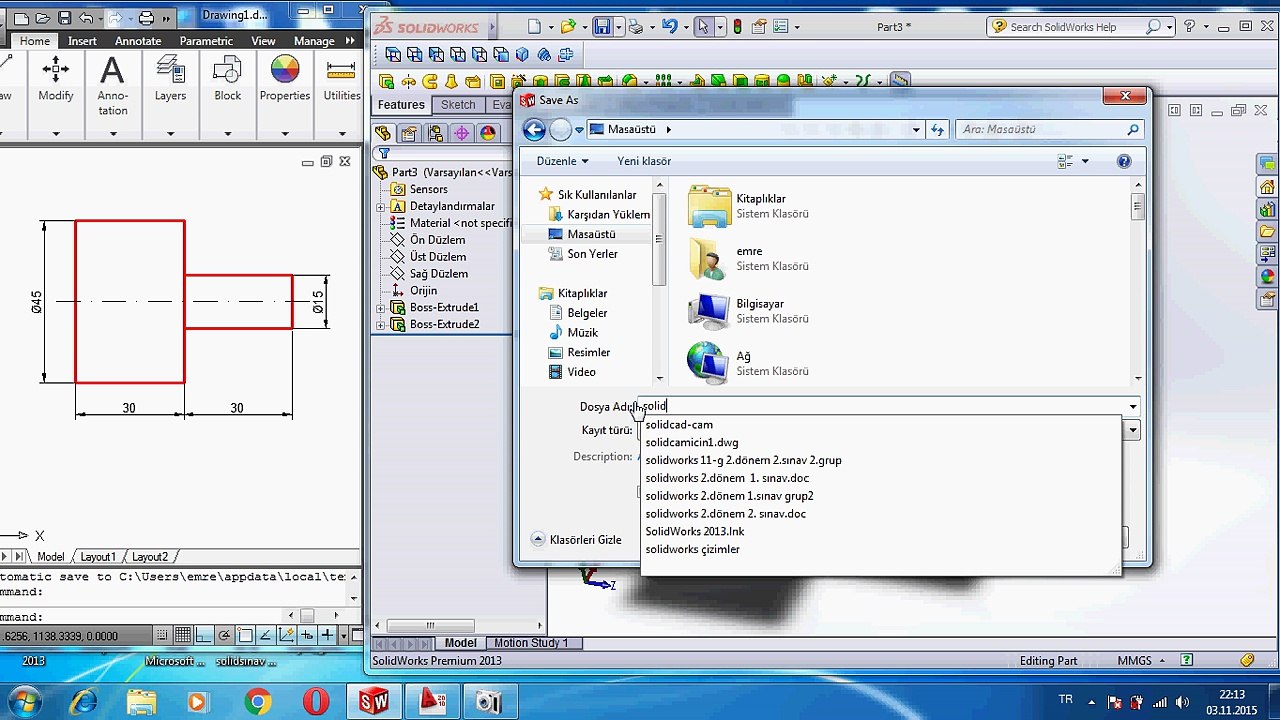Viewport: 1280px width, 720px height.
Task: Click the Ara: Masaüstü search field
Action: [x=1049, y=129]
